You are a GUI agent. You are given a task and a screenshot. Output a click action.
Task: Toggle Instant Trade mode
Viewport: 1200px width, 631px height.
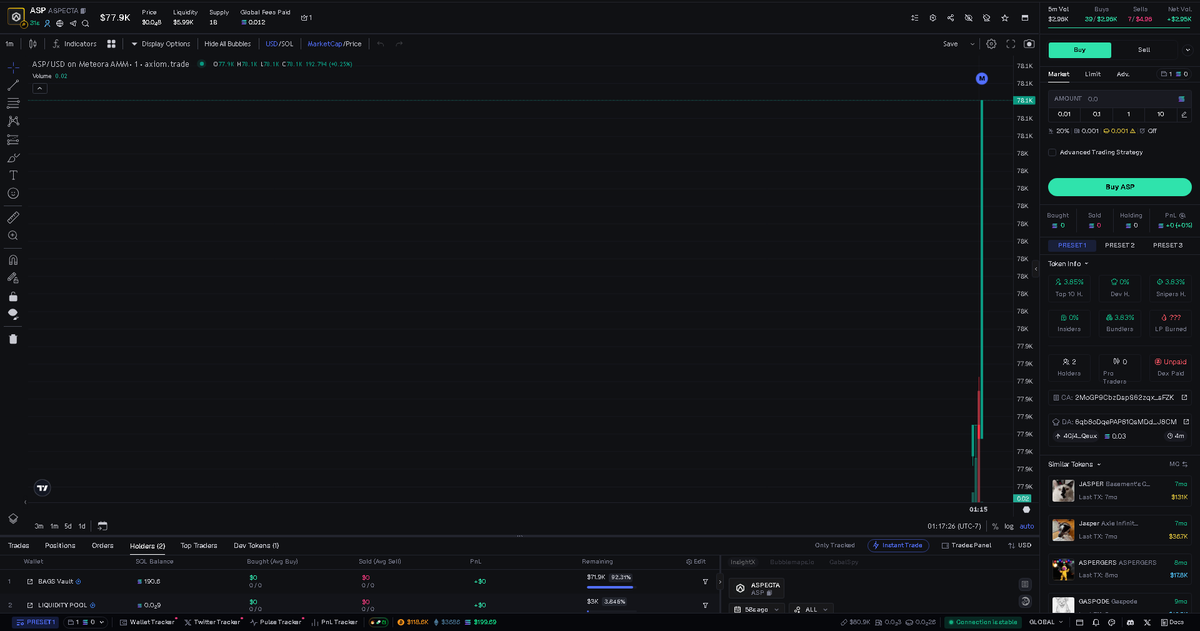pyautogui.click(x=898, y=545)
